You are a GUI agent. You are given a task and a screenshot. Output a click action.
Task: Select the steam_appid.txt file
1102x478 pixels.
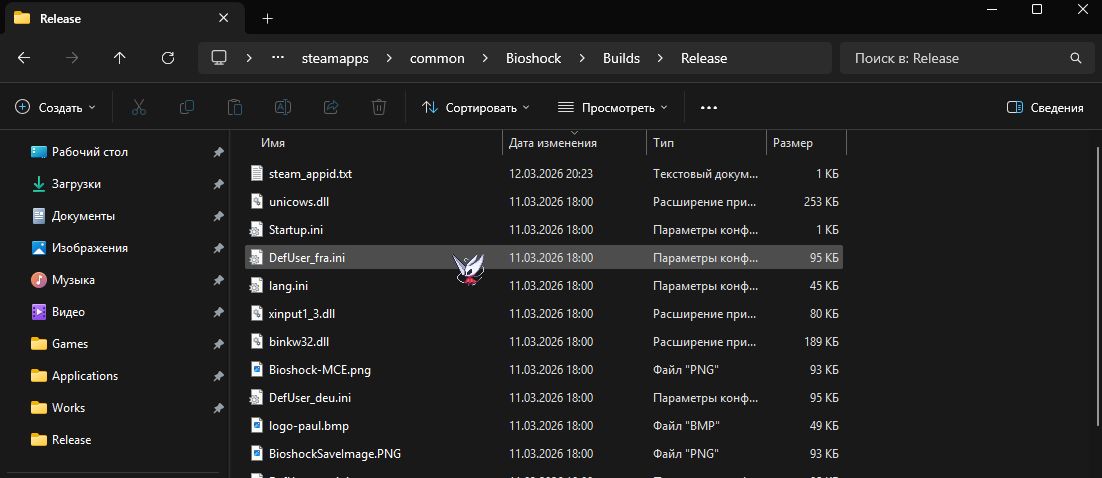(544, 174)
